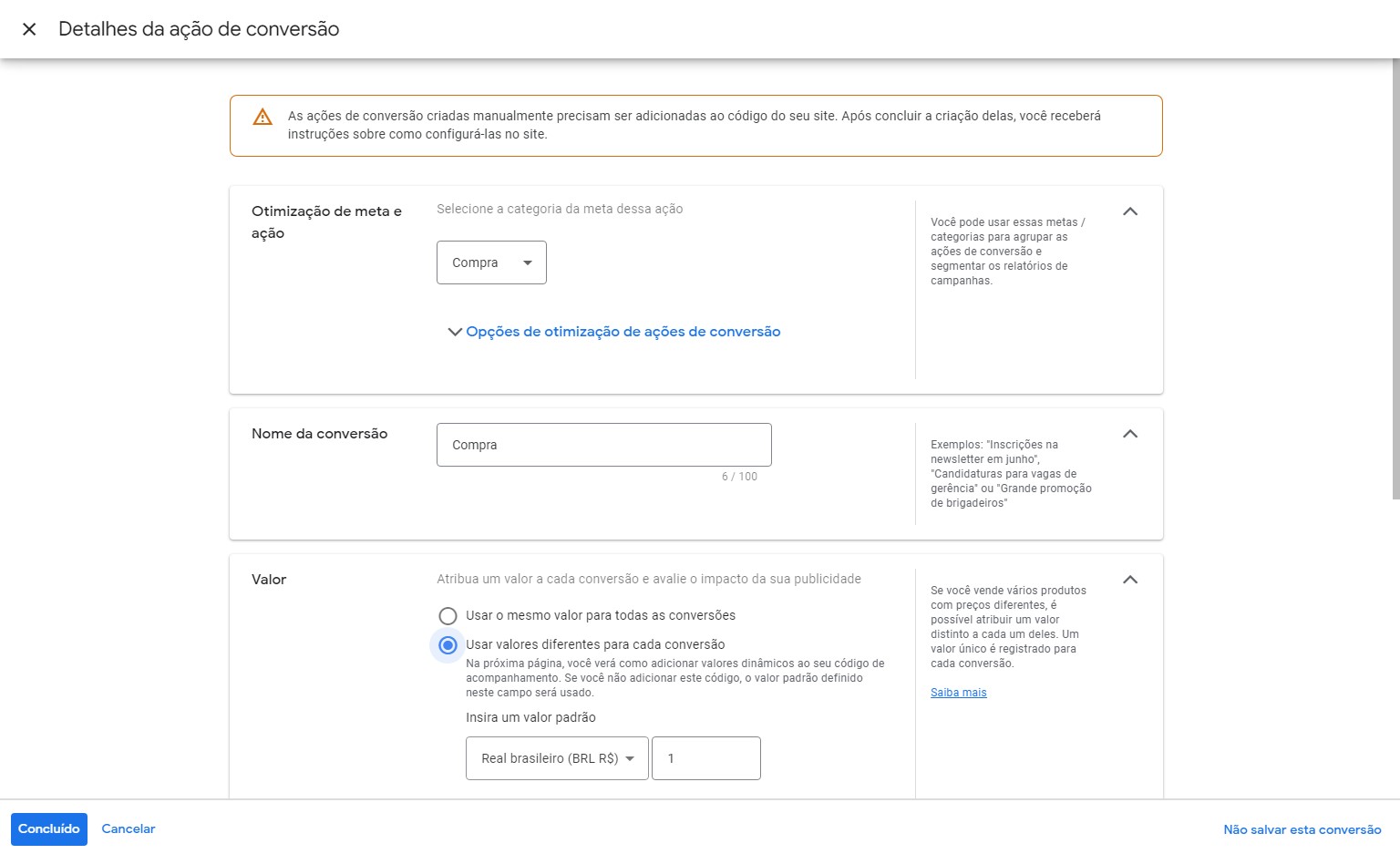Click the Concluído button
Viewport: 1400px width, 854px height.
[x=49, y=829]
